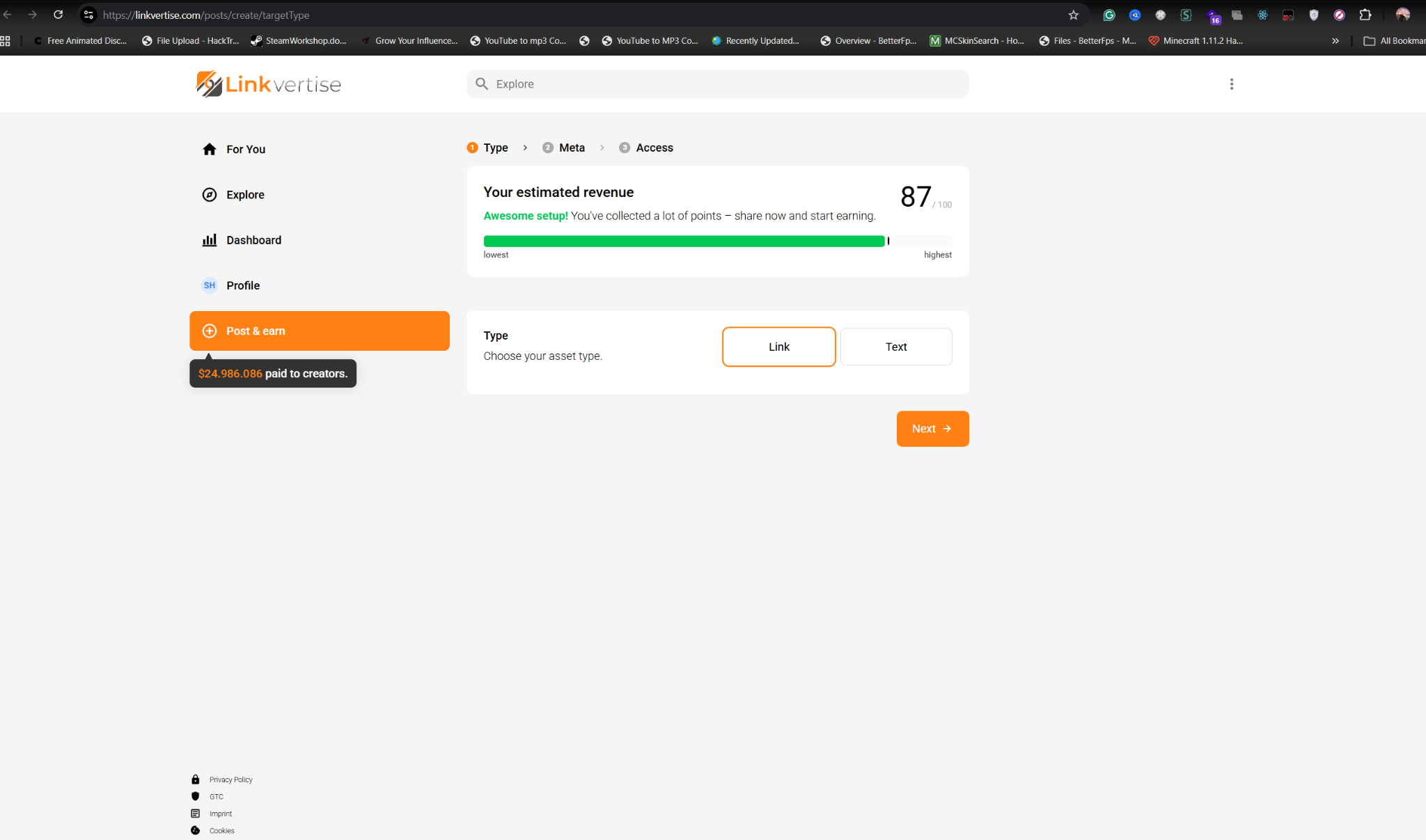Click the browser address bar URL
The image size is (1426, 840).
point(206,15)
